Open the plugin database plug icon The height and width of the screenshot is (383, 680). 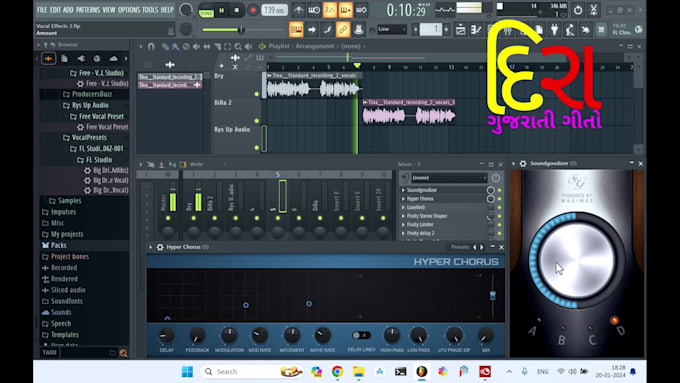tap(554, 29)
